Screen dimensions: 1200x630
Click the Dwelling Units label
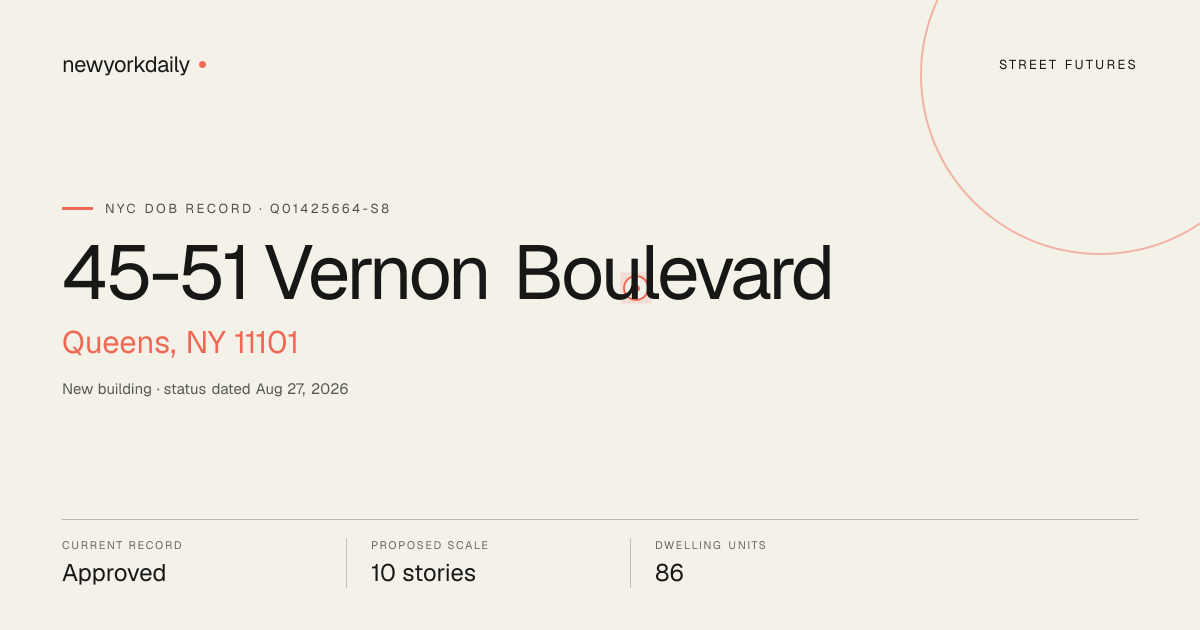[711, 546]
